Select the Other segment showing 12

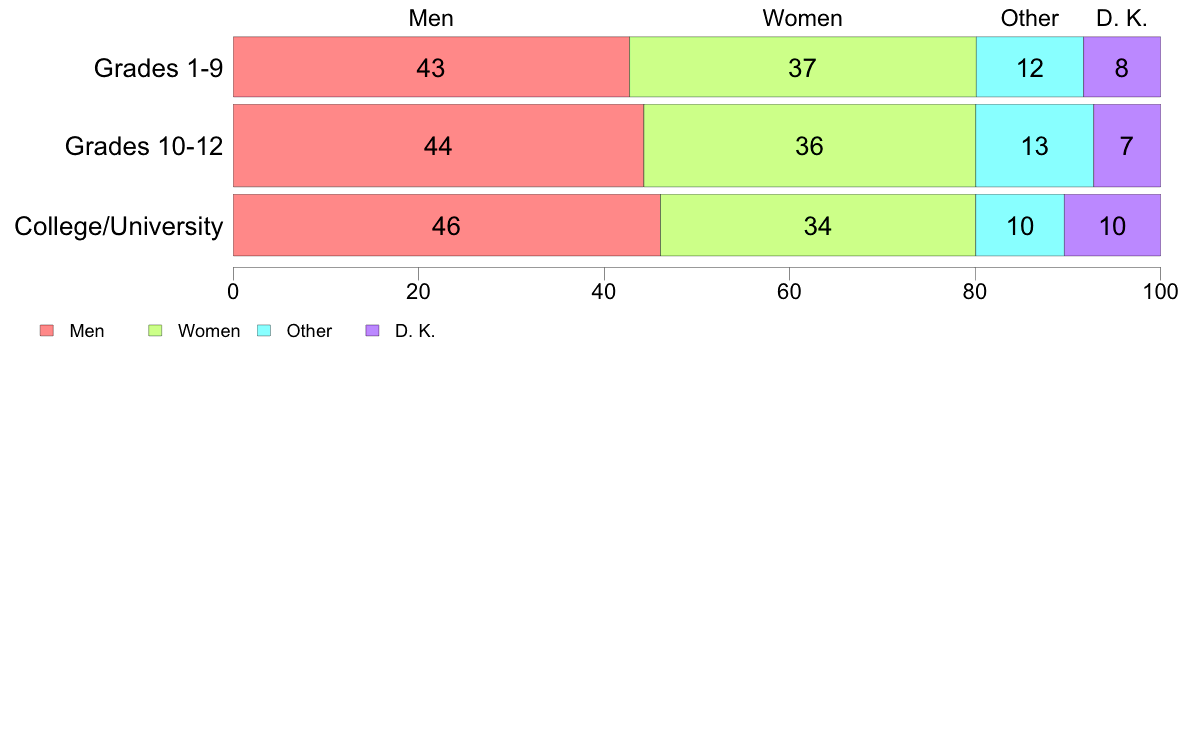(1030, 67)
